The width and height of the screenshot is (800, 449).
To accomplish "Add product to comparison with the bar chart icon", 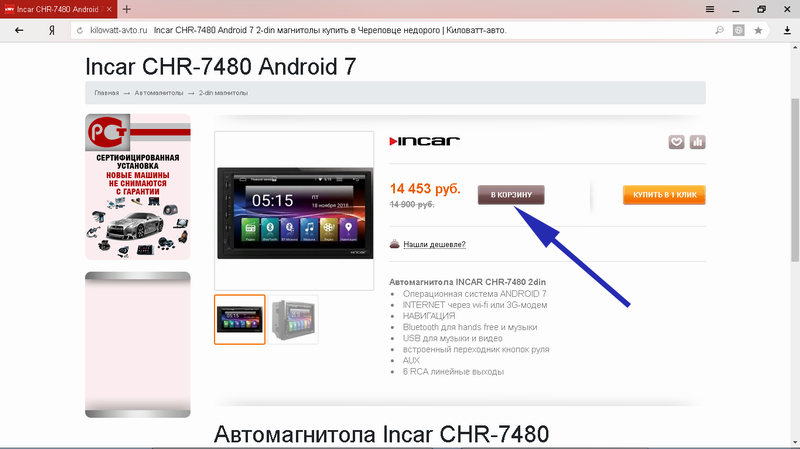I will click(x=697, y=142).
